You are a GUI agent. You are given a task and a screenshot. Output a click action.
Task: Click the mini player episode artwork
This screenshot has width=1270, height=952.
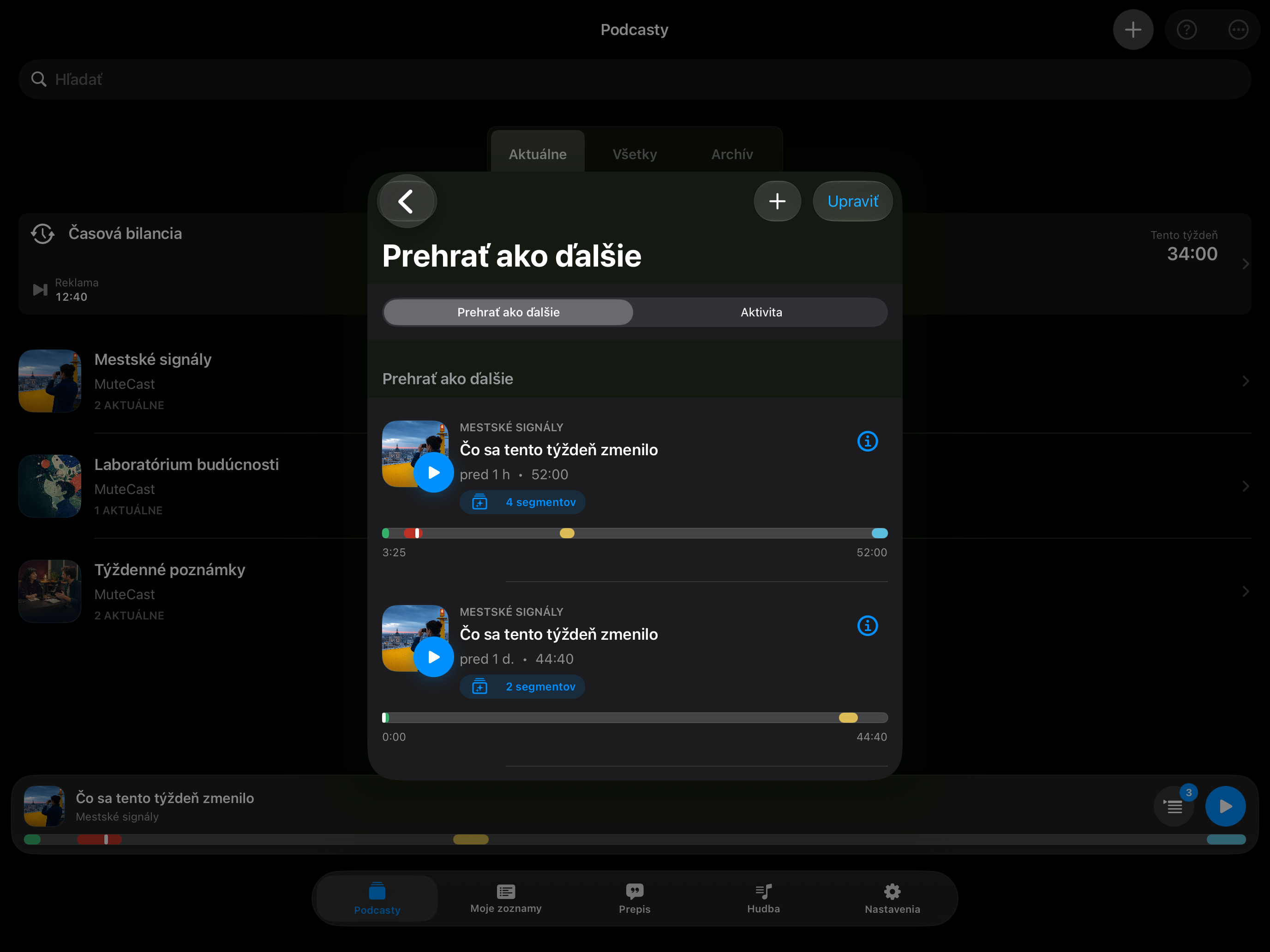tap(44, 806)
